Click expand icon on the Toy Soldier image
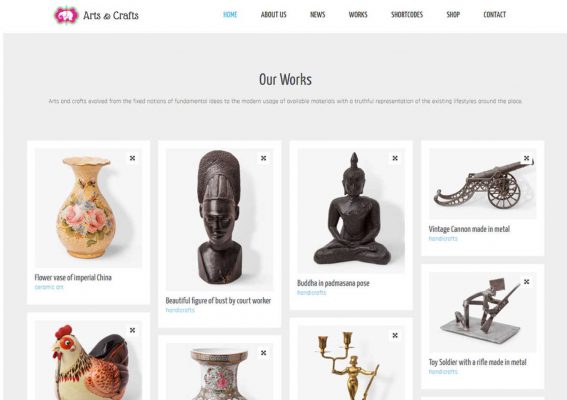The width and height of the screenshot is (567, 400). 526,281
